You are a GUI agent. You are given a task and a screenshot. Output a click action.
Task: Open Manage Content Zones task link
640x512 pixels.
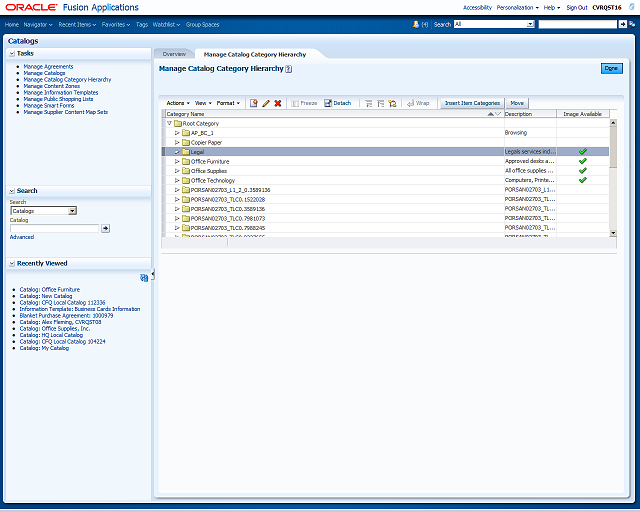coord(51,86)
